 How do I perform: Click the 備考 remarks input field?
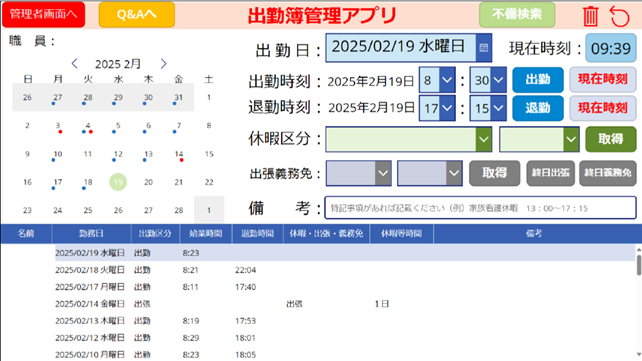480,208
